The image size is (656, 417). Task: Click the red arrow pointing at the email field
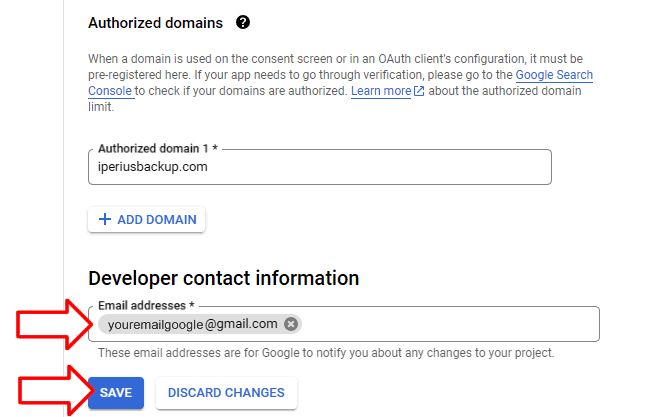click(x=54, y=325)
